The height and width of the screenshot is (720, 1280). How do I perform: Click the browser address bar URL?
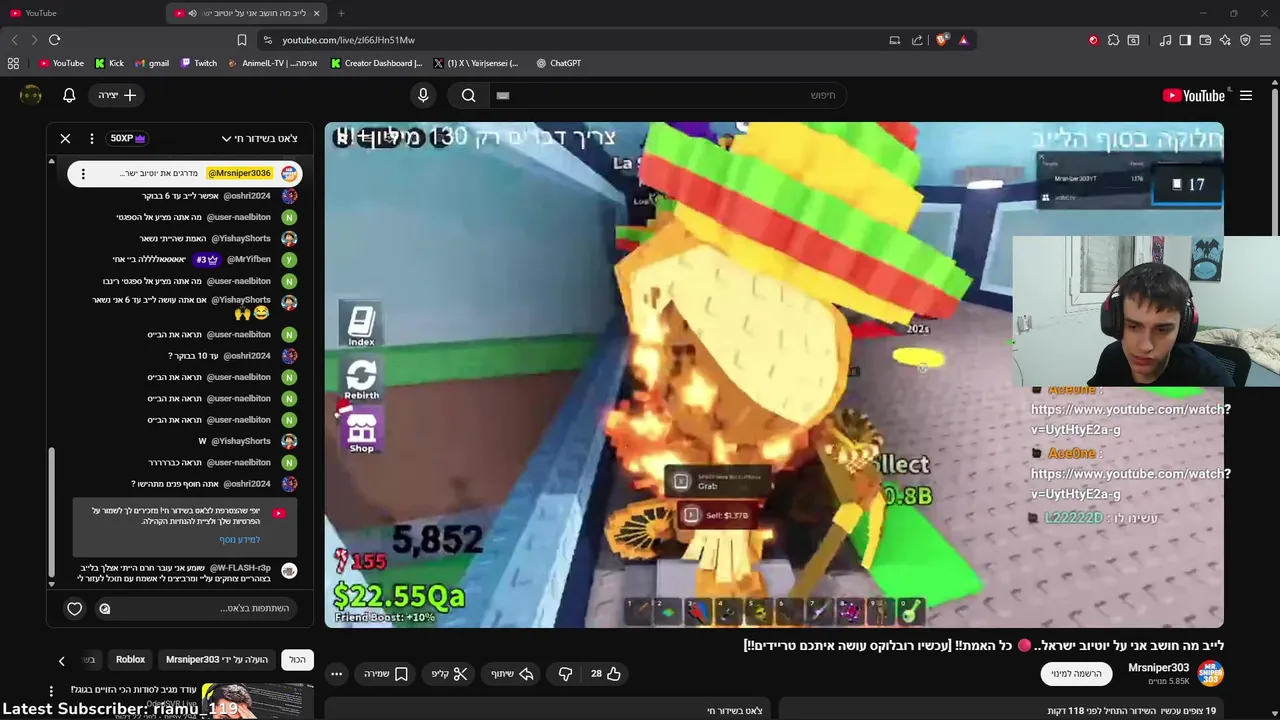348,40
